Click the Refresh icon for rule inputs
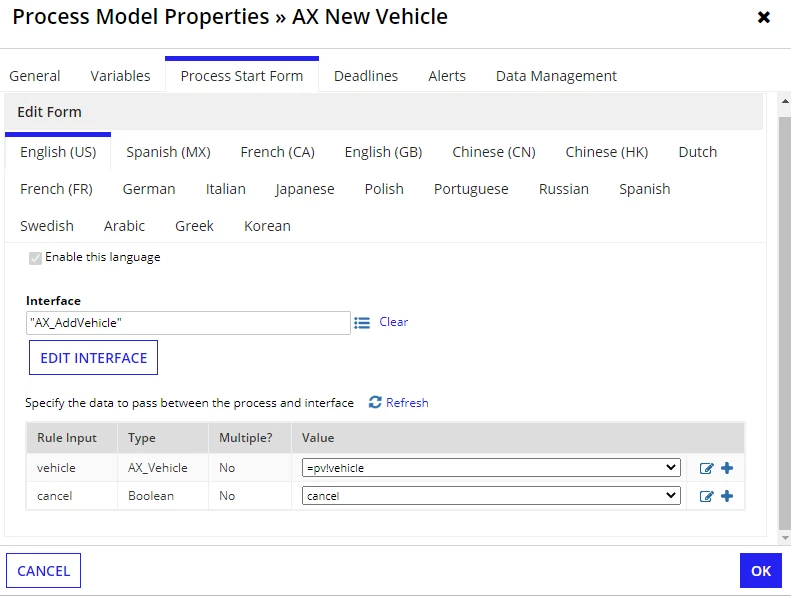Screen dimensions: 791x596 pyautogui.click(x=375, y=402)
